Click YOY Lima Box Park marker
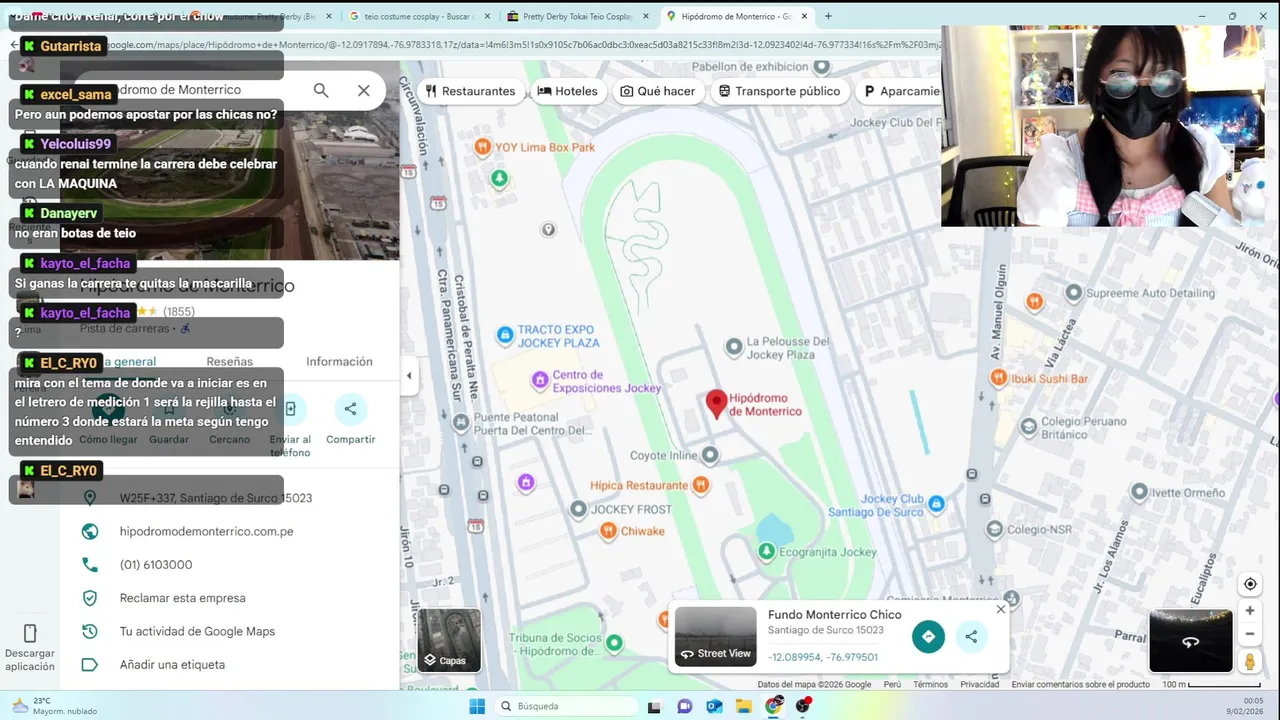The width and height of the screenshot is (1280, 720). [483, 147]
